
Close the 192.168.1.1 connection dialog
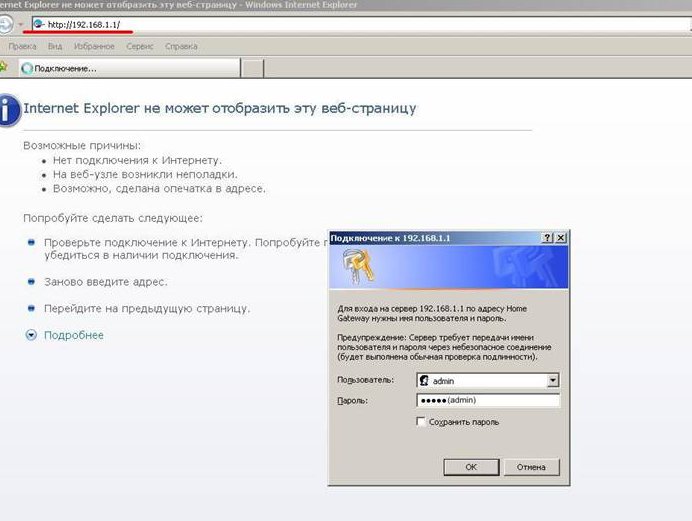click(560, 238)
